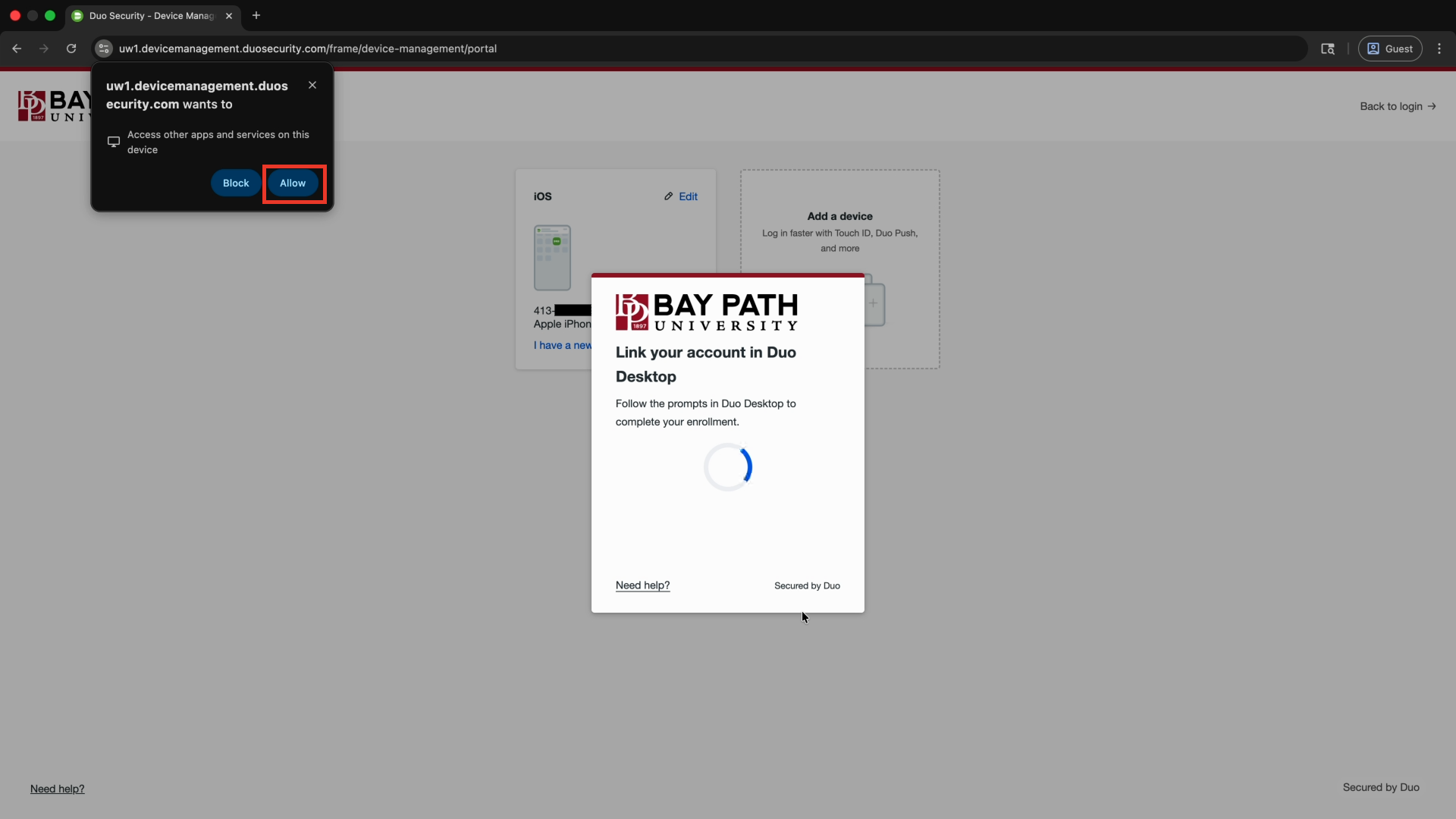Click the 'Log in faster with Touch ID' description
1456x819 pixels.
pyautogui.click(x=840, y=240)
